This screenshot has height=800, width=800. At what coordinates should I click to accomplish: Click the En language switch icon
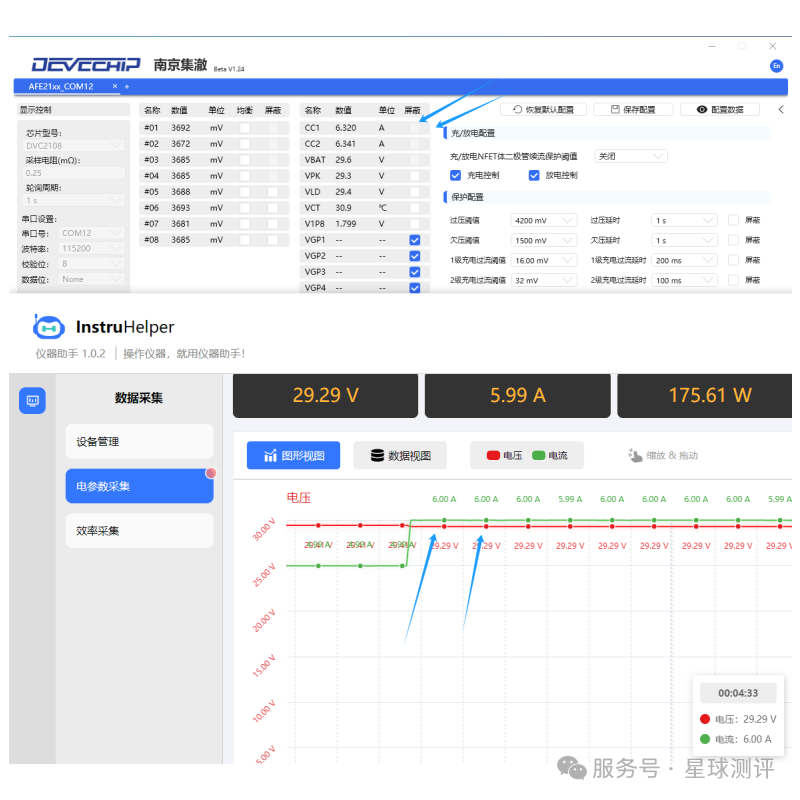[776, 66]
